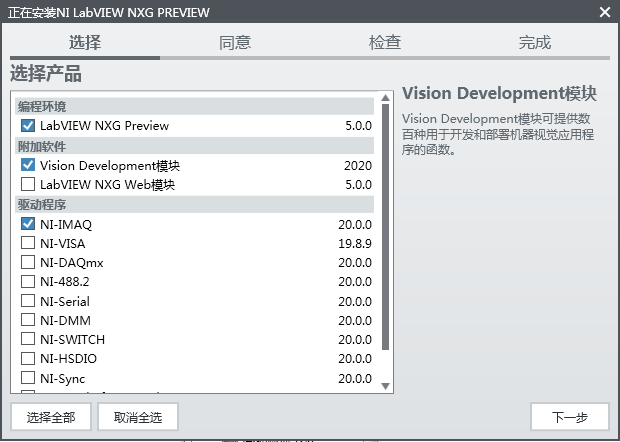Uncheck the NI-IMAQ driver checkbox

[x=28, y=225]
